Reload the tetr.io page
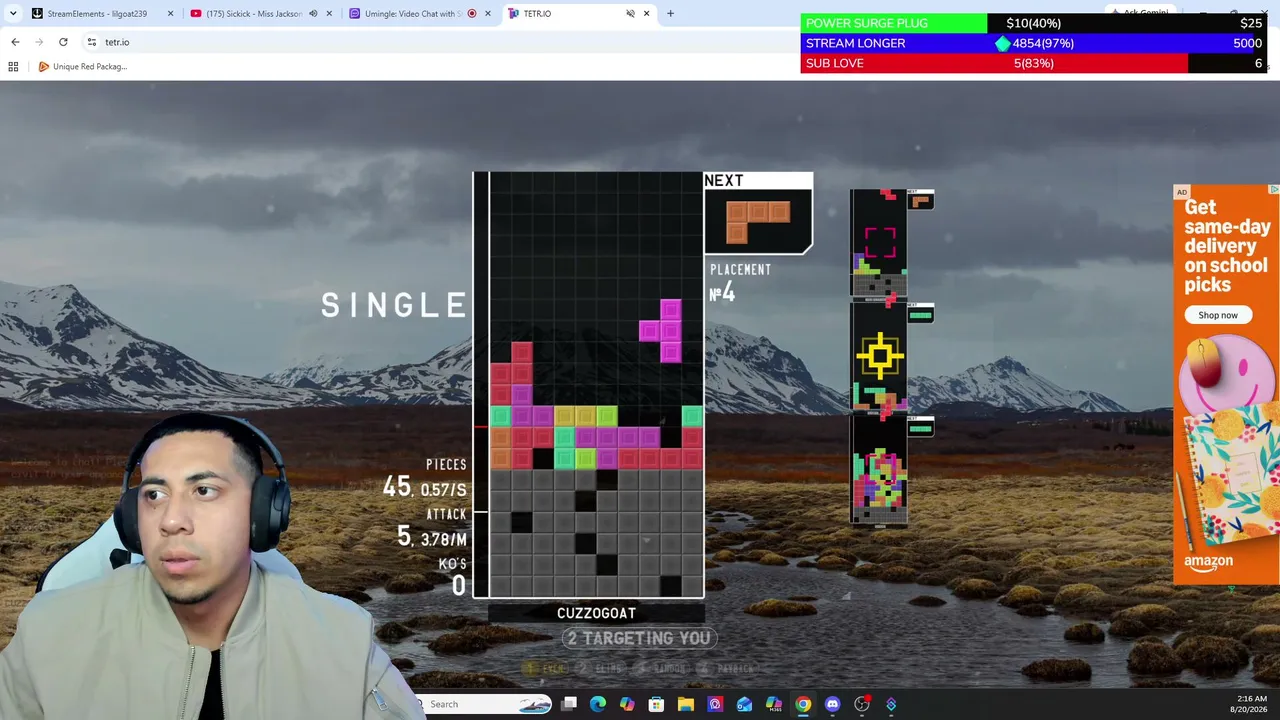The height and width of the screenshot is (720, 1280). (x=63, y=42)
